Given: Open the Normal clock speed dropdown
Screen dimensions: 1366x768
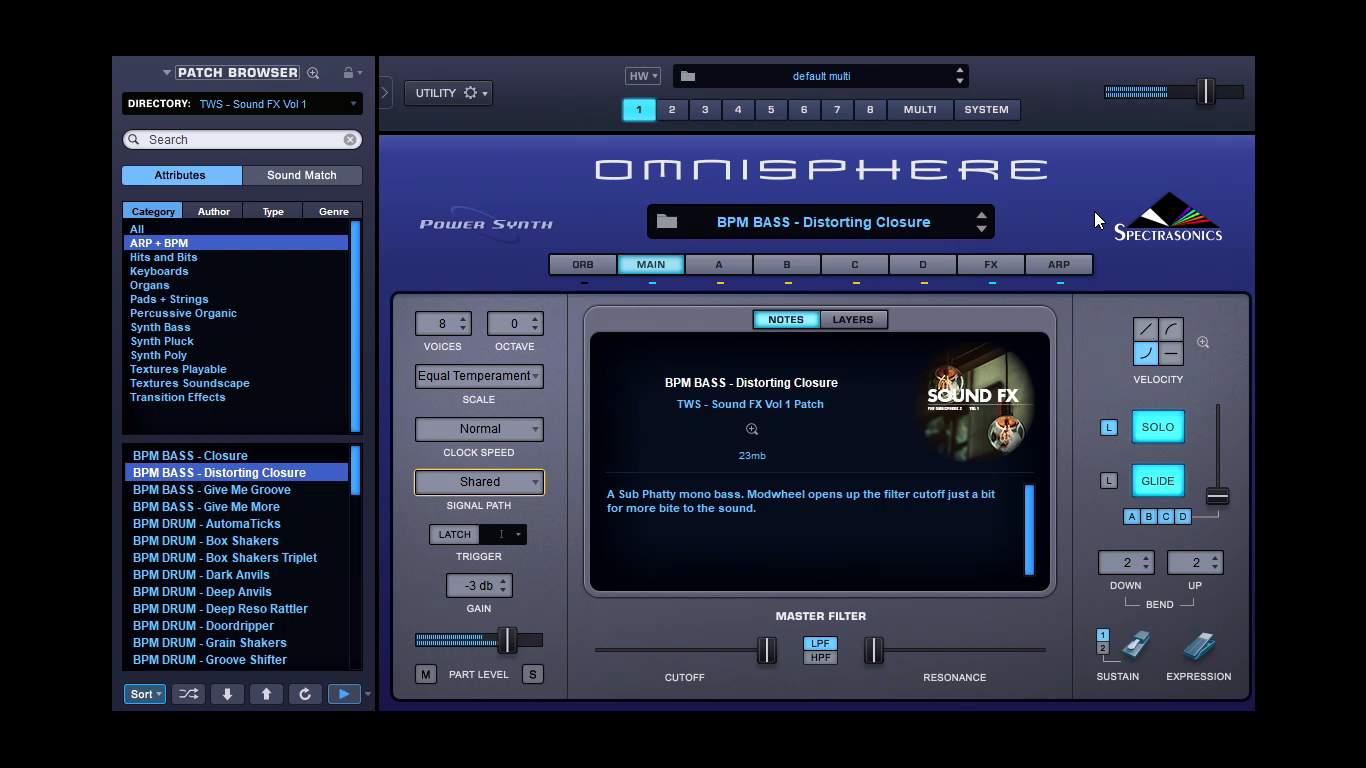Looking at the screenshot, I should (478, 429).
